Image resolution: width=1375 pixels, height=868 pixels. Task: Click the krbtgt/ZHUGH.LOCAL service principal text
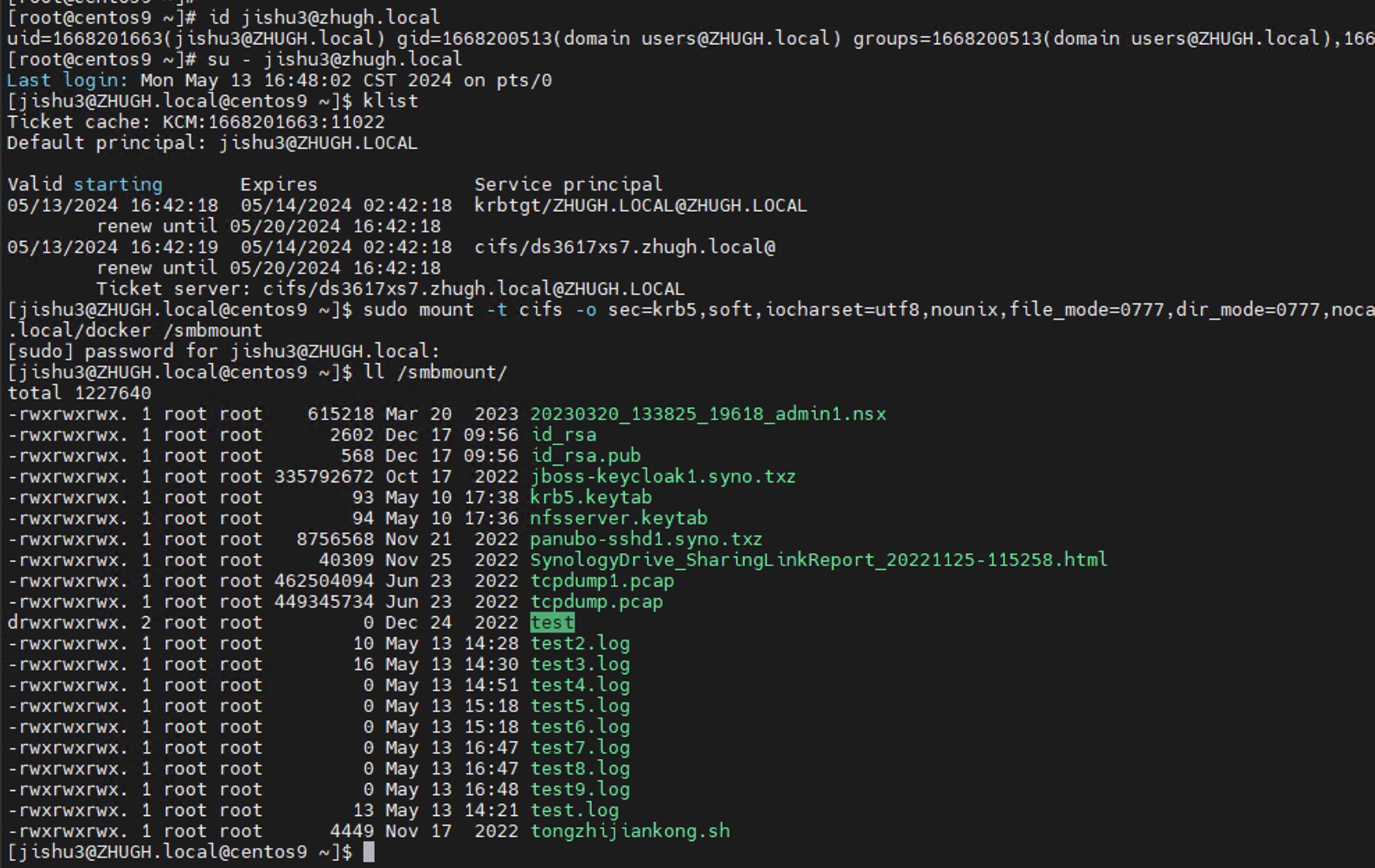641,205
